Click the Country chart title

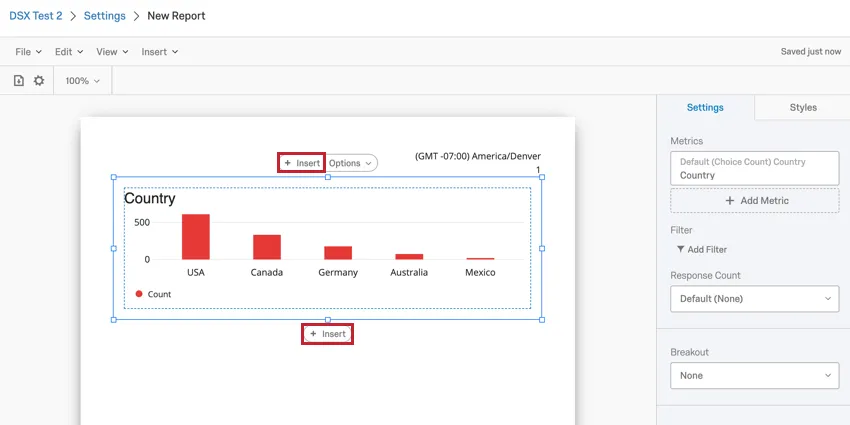(x=150, y=198)
